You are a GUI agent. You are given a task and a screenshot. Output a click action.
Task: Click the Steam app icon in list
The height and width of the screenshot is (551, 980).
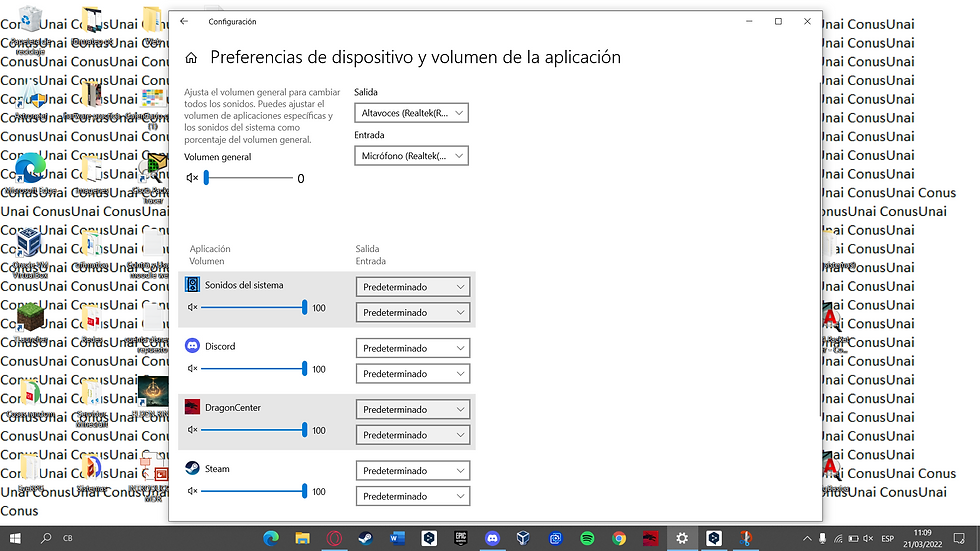coord(192,468)
